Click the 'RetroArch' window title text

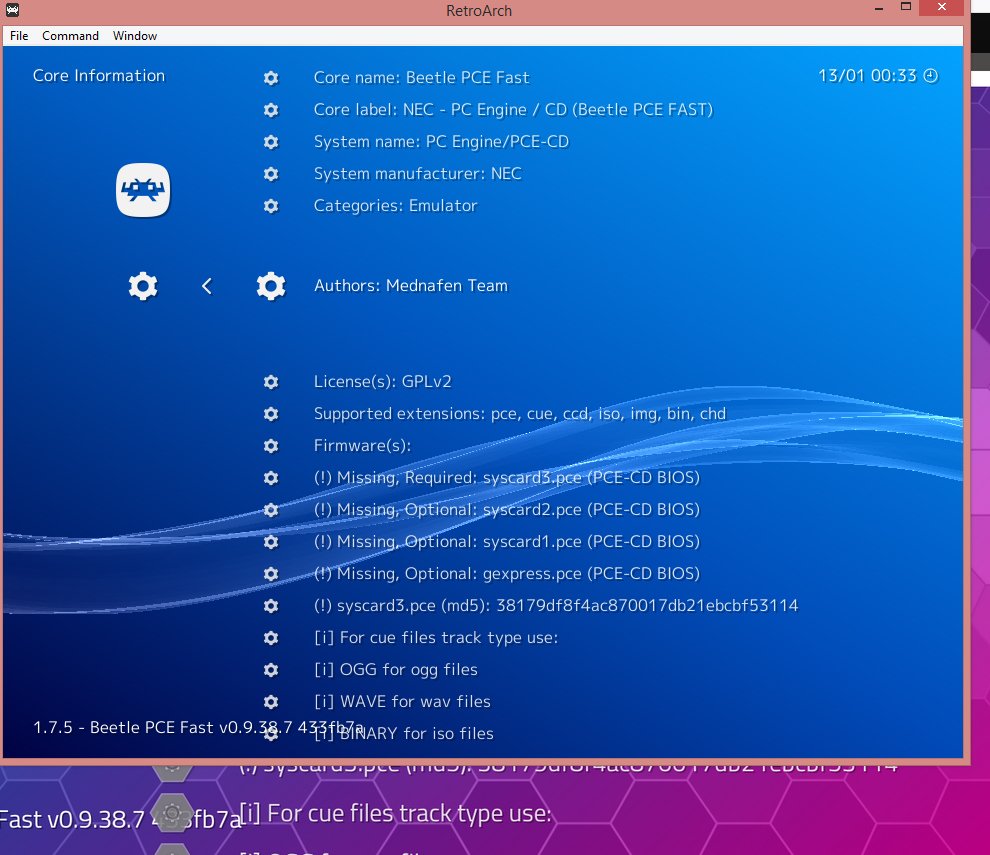[479, 11]
